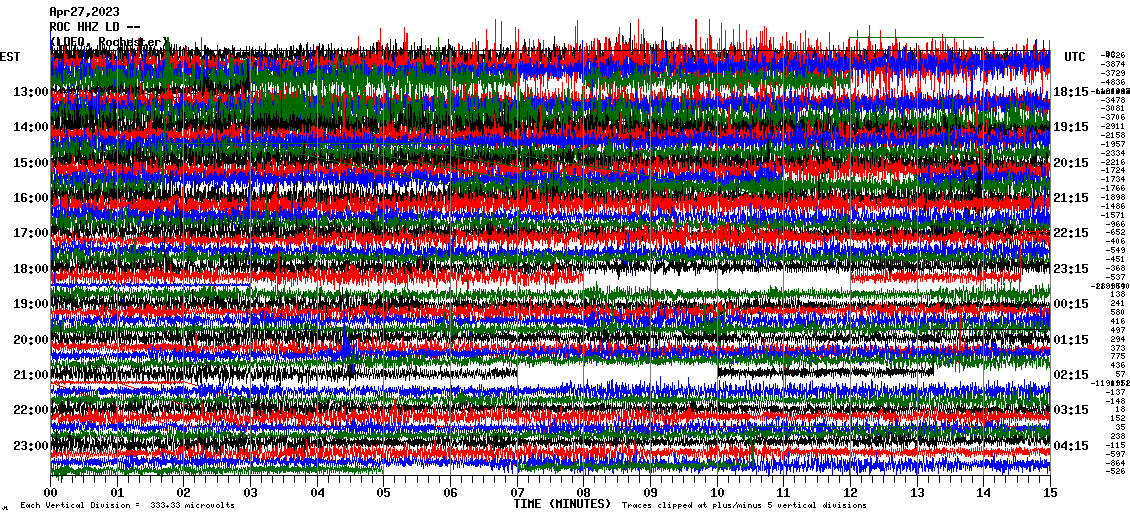The height and width of the screenshot is (519, 1130).
Task: Click the 00 minute tick on time axis
Action: (51, 493)
